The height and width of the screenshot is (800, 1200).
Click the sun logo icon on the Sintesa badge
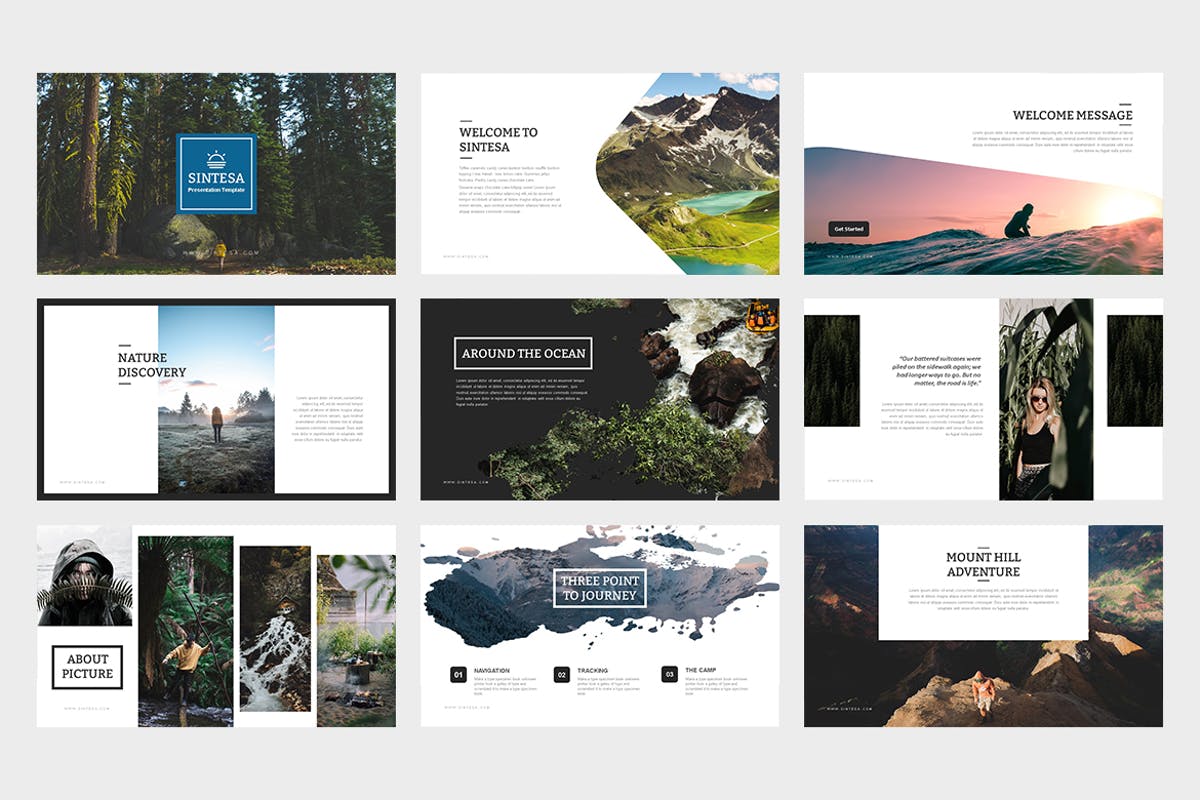tap(216, 158)
